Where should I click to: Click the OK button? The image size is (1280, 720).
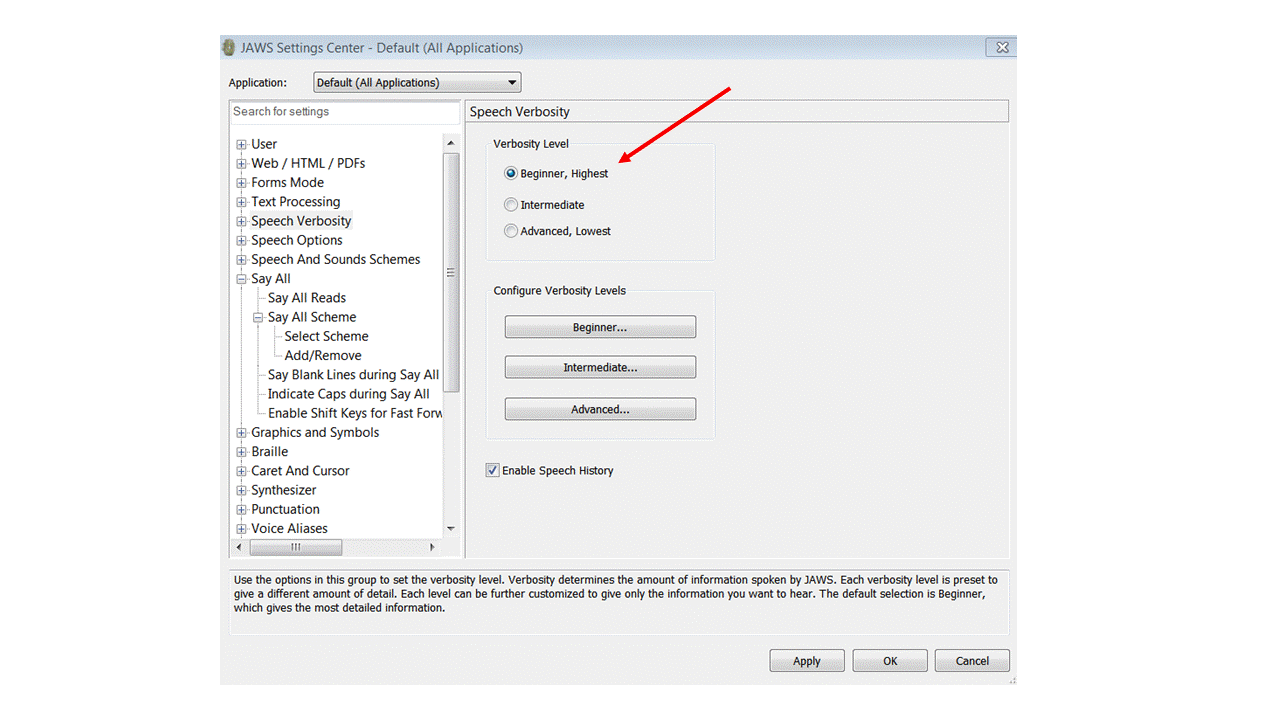coord(890,661)
